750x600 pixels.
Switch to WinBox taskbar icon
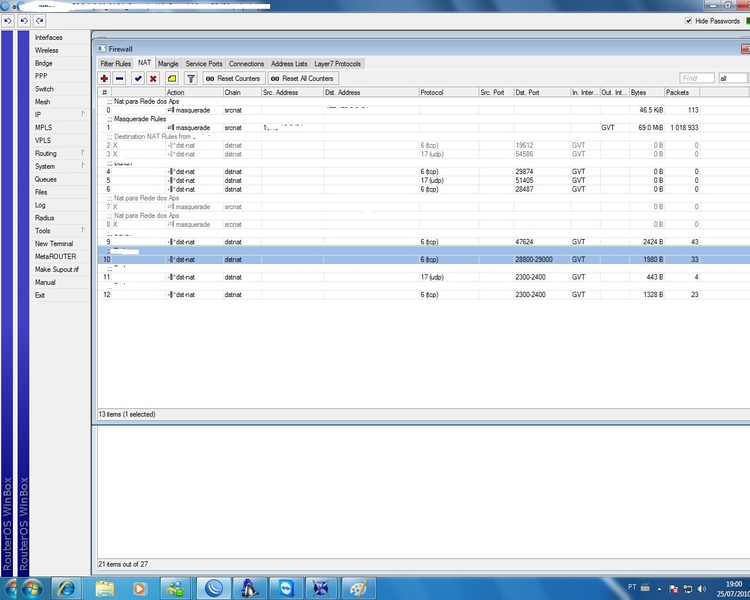[x=213, y=589]
